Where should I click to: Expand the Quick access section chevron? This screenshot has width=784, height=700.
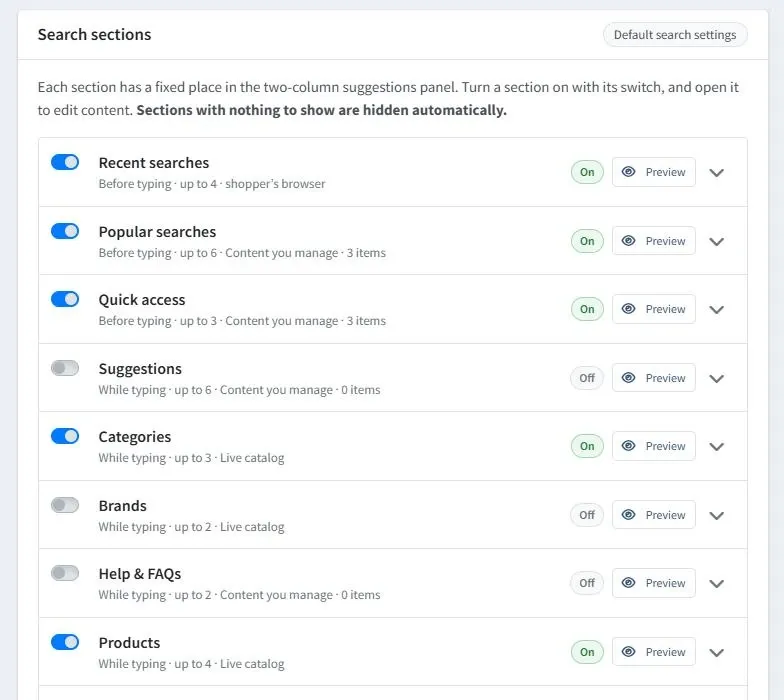[716, 310]
